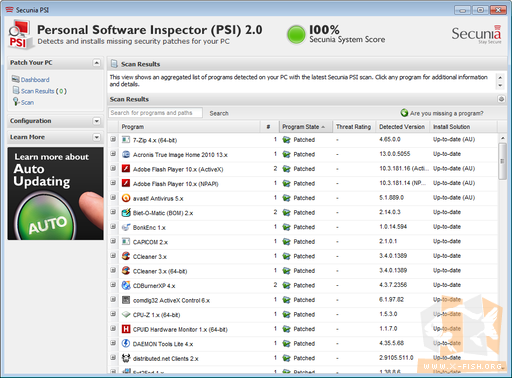Select the 'CPU-Z 1.x (64-bit)' program name
The image size is (512, 378).
click(157, 315)
